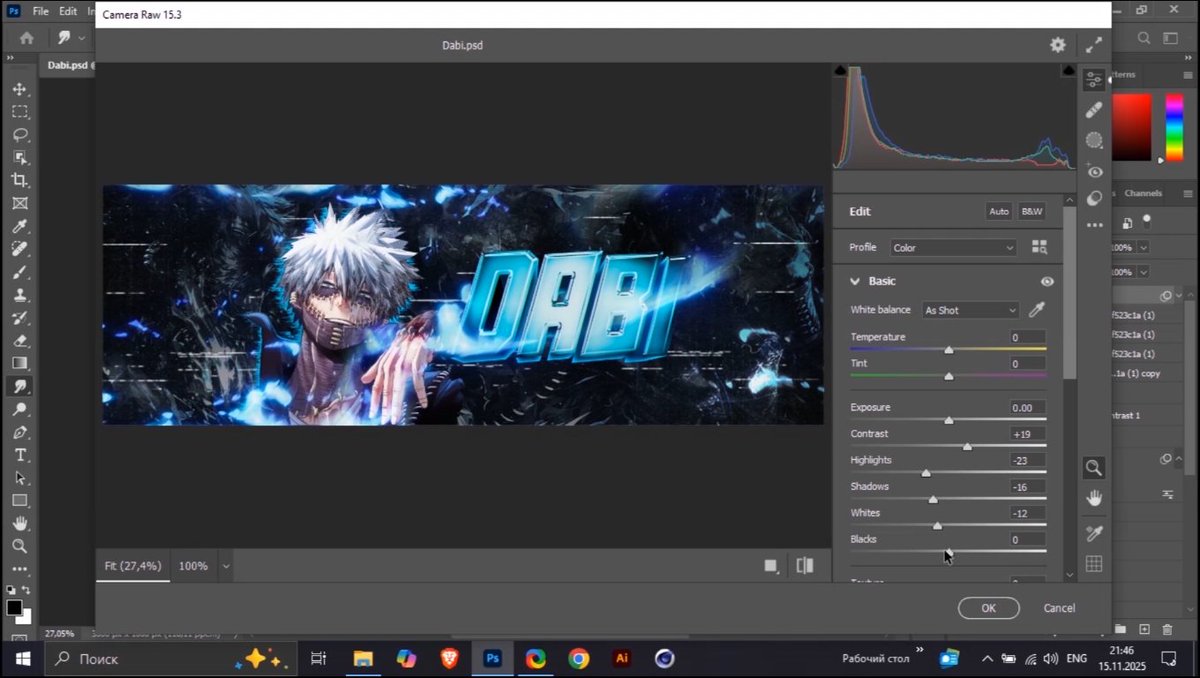
Task: Open the Photoshop File menu
Action: coord(40,11)
